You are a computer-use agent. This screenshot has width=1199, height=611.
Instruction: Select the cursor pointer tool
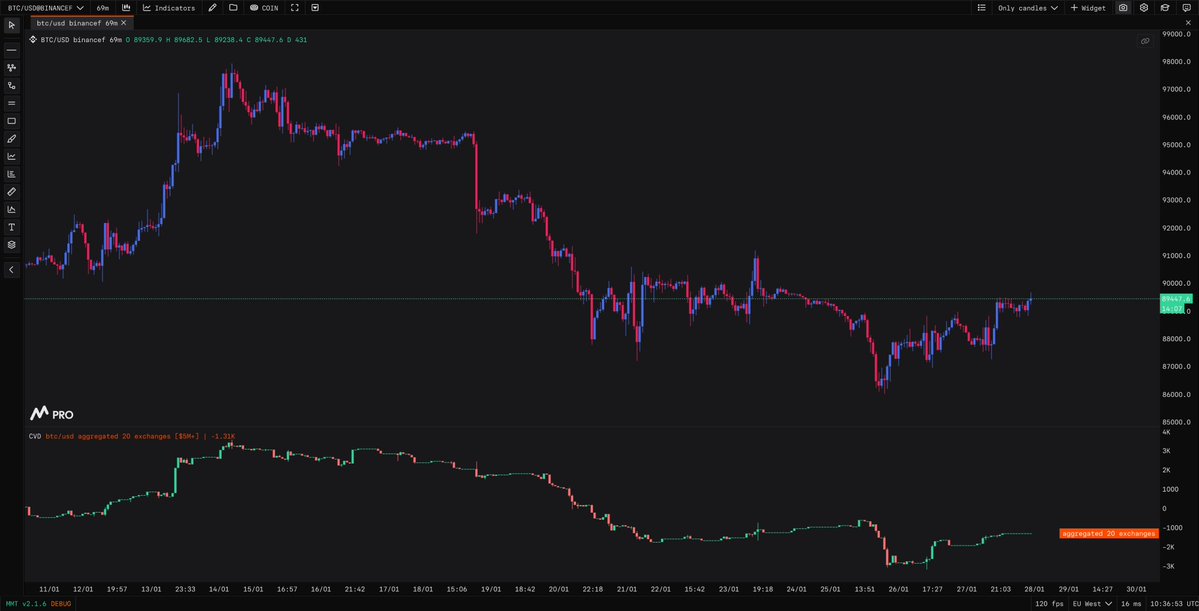pos(11,25)
